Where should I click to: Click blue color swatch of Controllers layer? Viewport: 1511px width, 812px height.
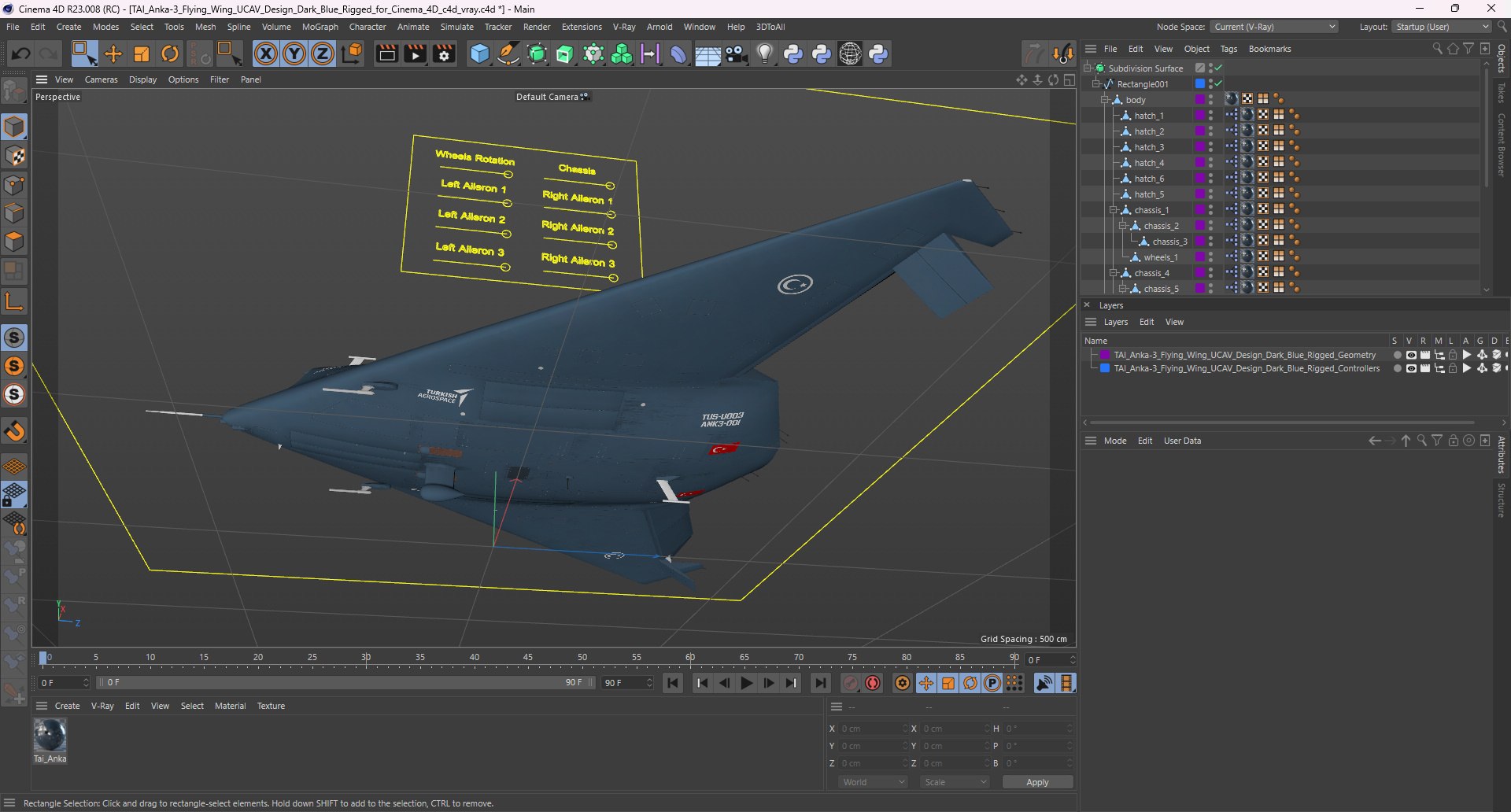point(1105,368)
